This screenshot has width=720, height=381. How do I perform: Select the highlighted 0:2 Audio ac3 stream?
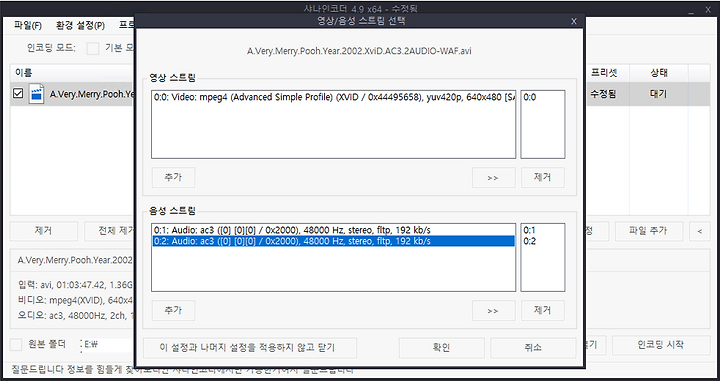pyautogui.click(x=334, y=241)
